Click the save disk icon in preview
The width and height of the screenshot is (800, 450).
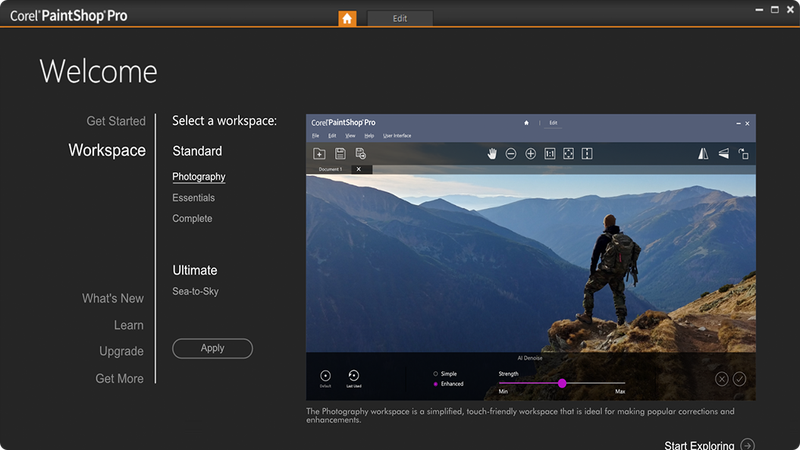tap(340, 154)
